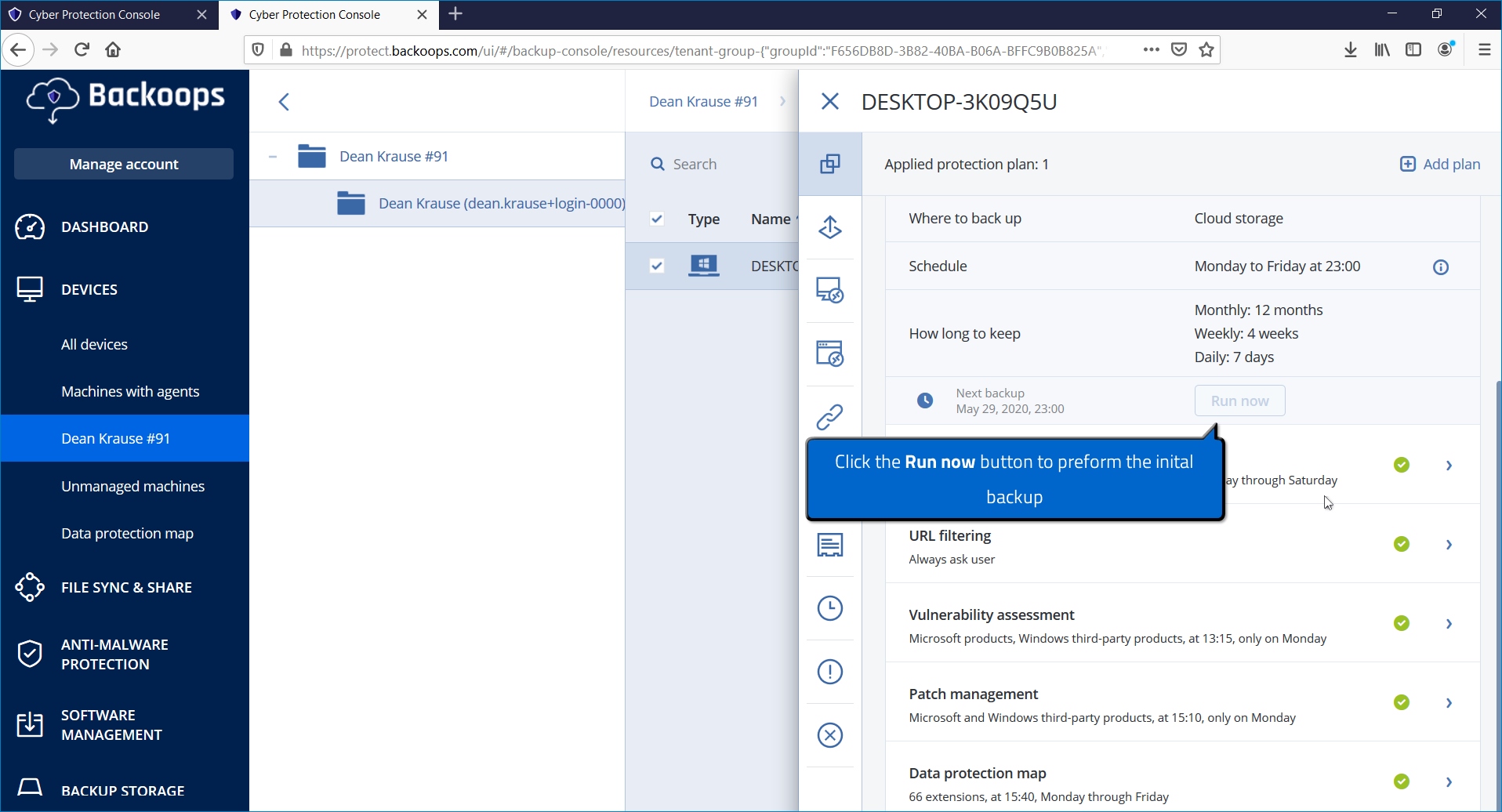Click the breadcrumb chevron after Dean Krause #91
The width and height of the screenshot is (1502, 812).
tap(782, 101)
